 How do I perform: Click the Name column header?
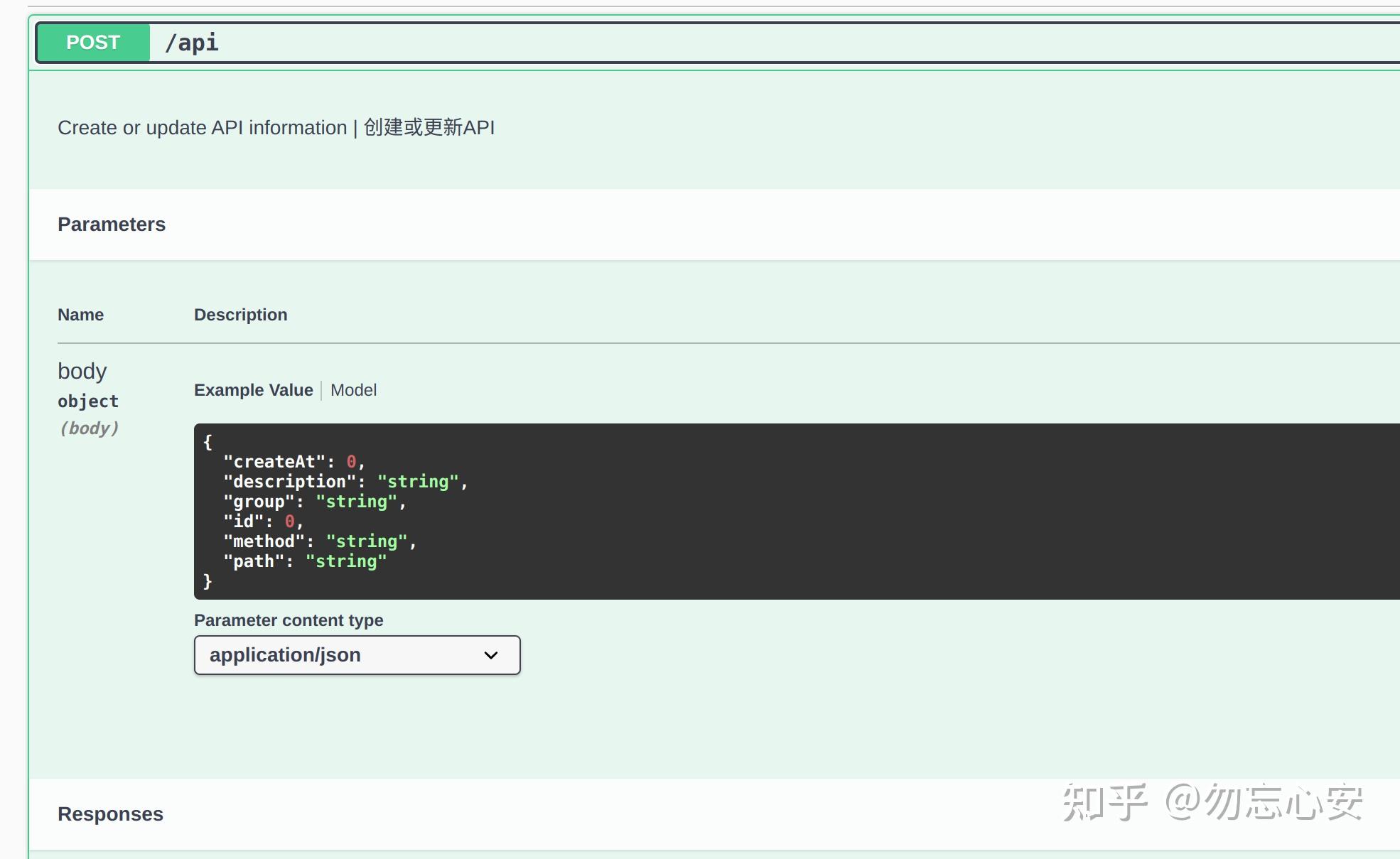point(80,314)
